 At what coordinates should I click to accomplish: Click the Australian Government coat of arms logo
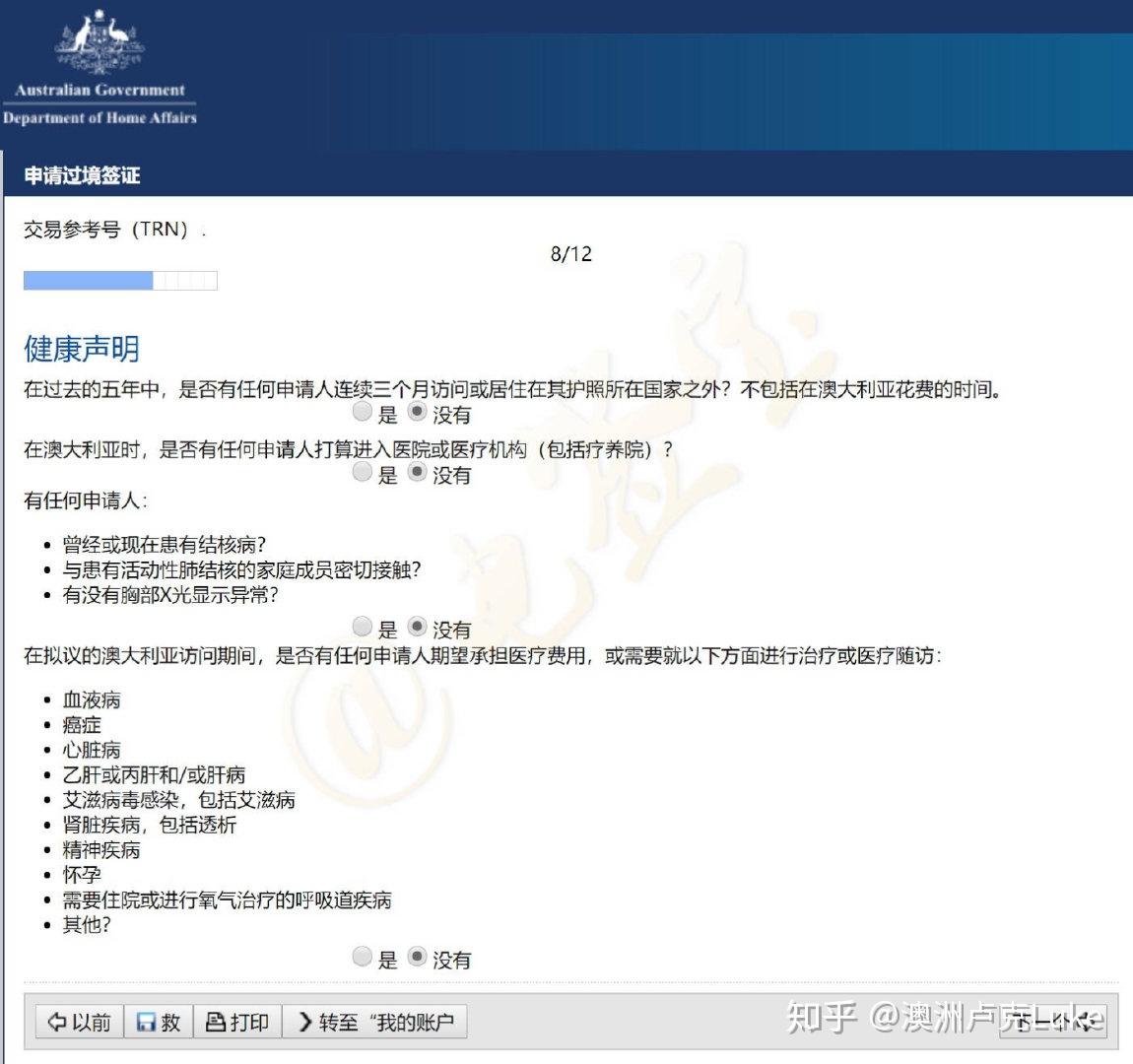(100, 40)
